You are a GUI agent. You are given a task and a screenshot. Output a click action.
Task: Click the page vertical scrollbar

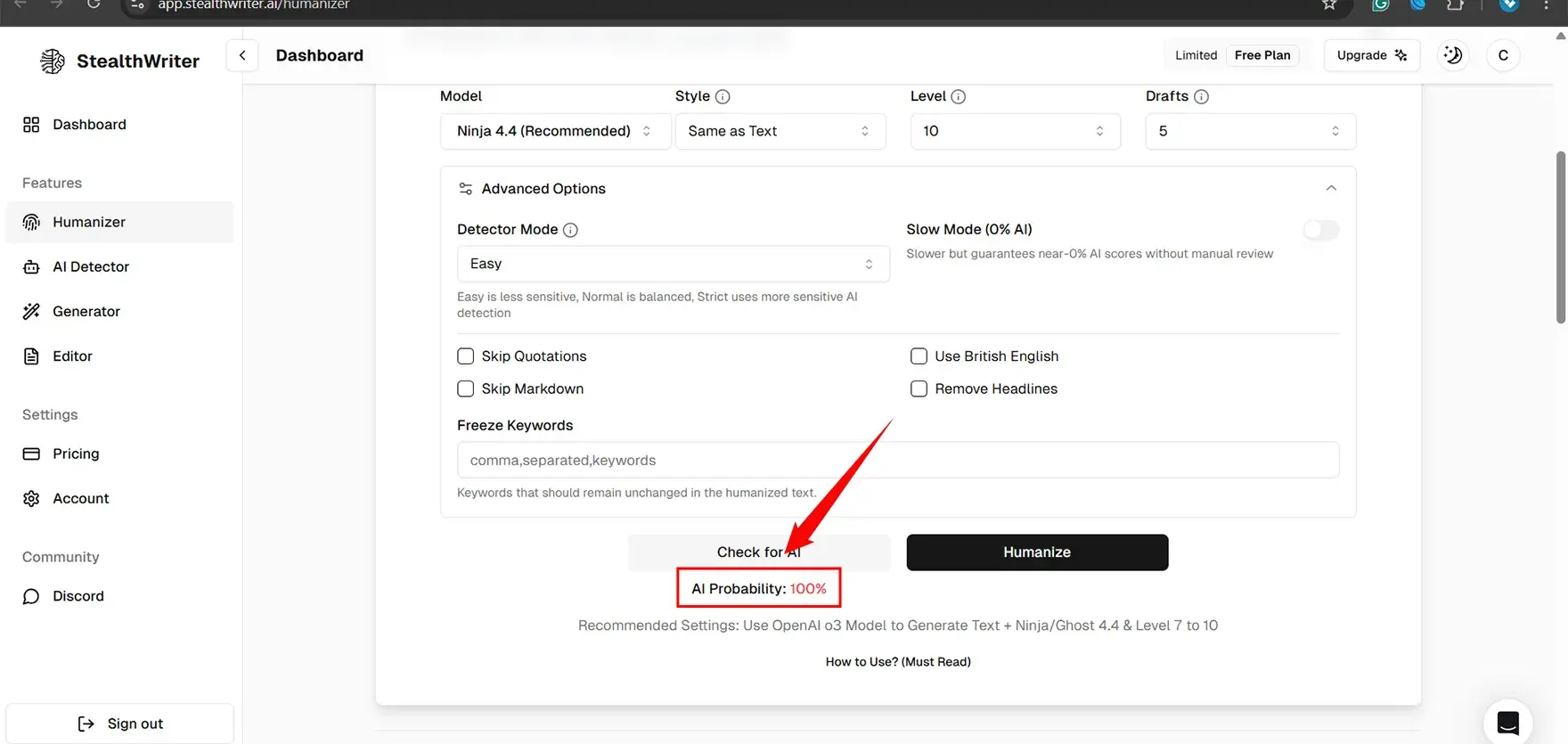[1560, 238]
